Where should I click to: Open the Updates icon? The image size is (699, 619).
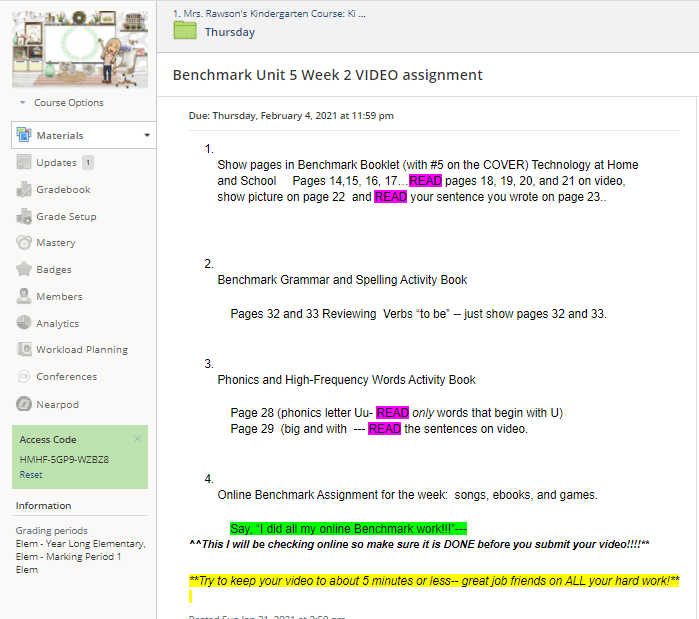(24, 162)
